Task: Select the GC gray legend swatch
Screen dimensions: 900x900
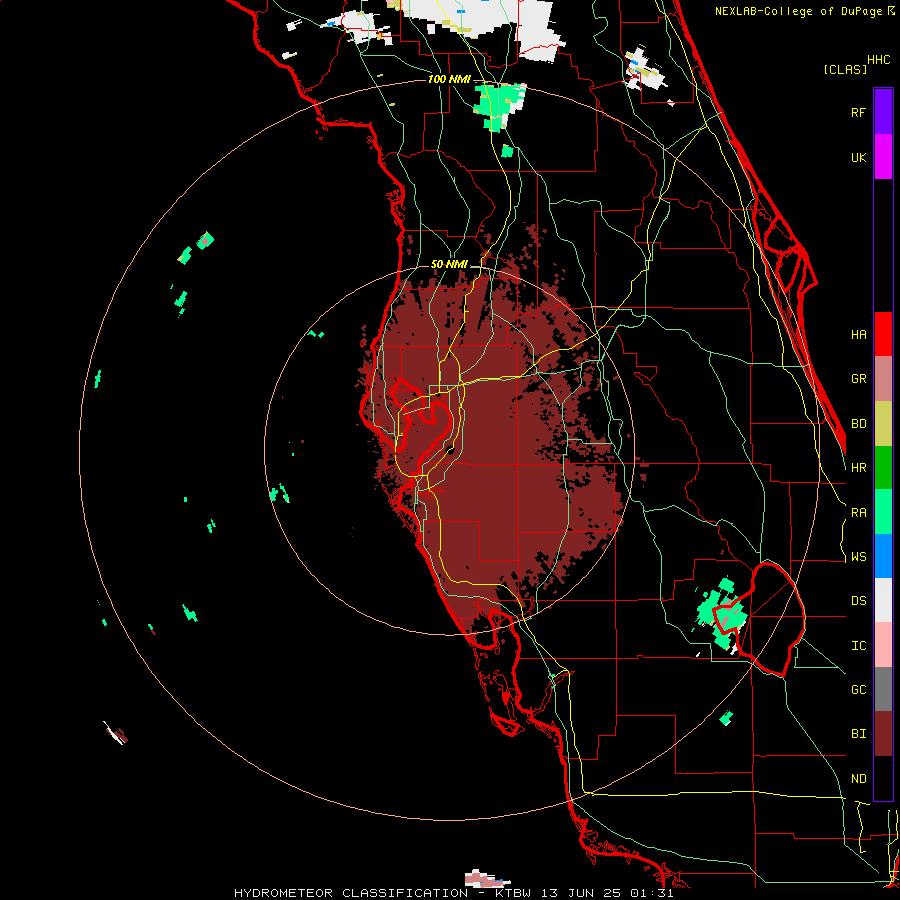Action: (883, 689)
